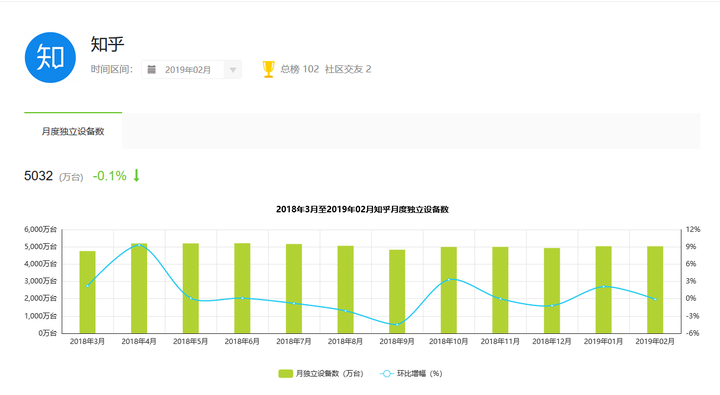This screenshot has height=395, width=720.
Task: Click the -0.1% change value
Action: 110,176
